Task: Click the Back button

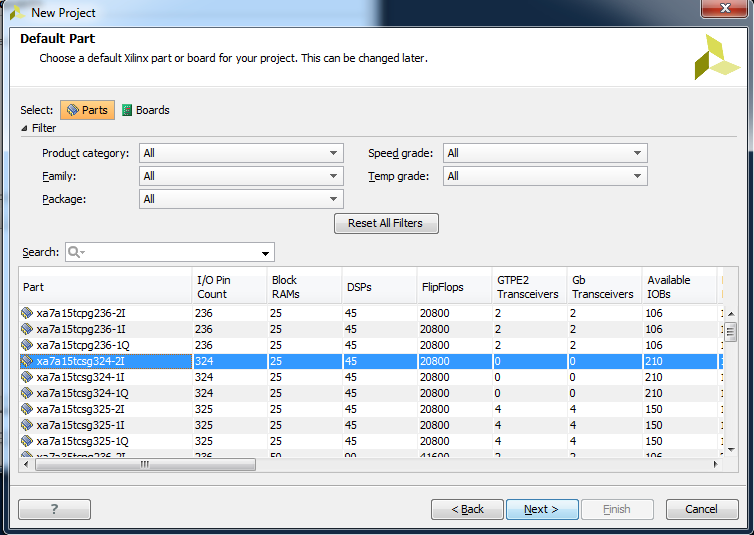Action: 467,509
